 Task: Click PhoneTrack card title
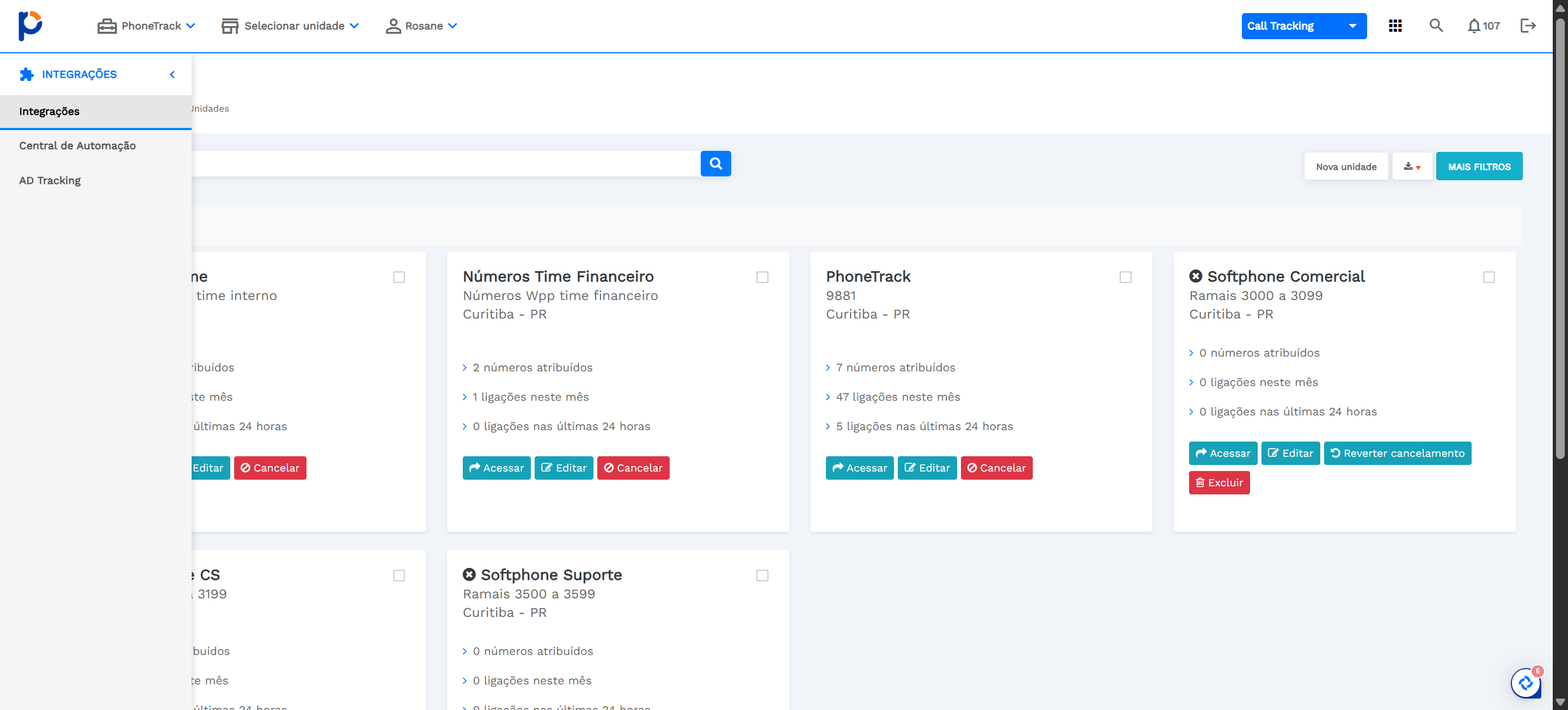tap(868, 277)
